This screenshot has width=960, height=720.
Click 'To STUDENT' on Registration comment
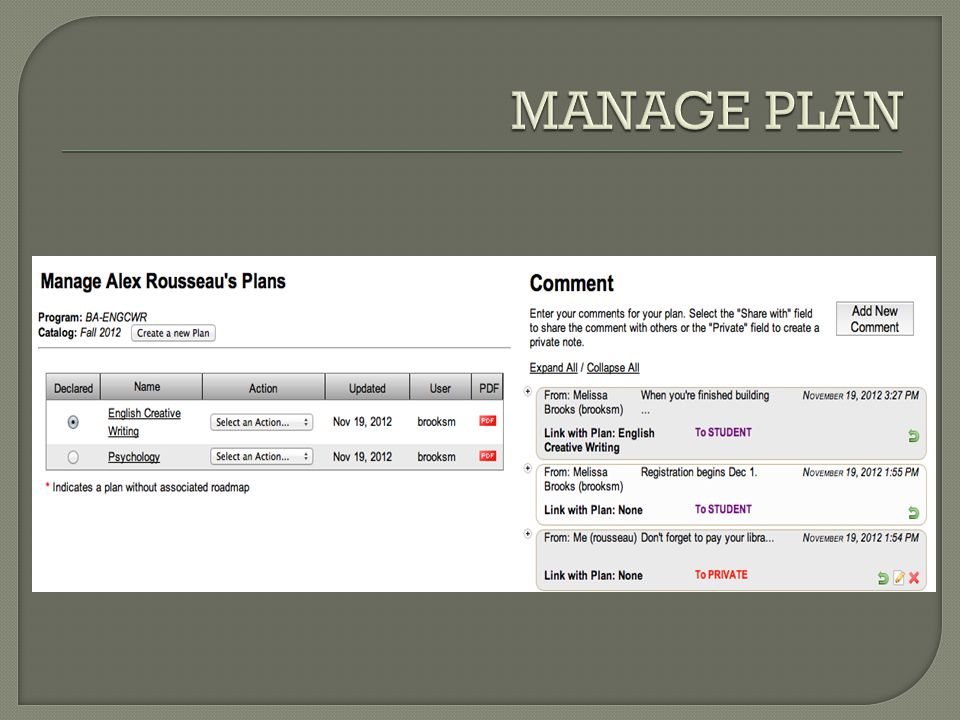click(x=723, y=509)
